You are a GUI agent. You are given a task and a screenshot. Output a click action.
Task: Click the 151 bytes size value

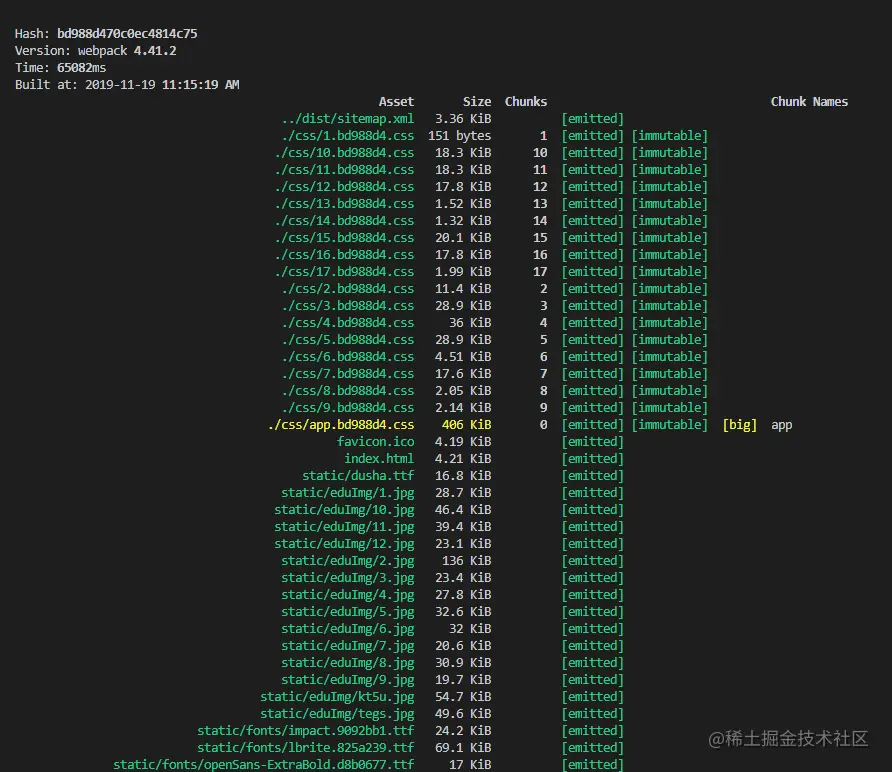460,136
